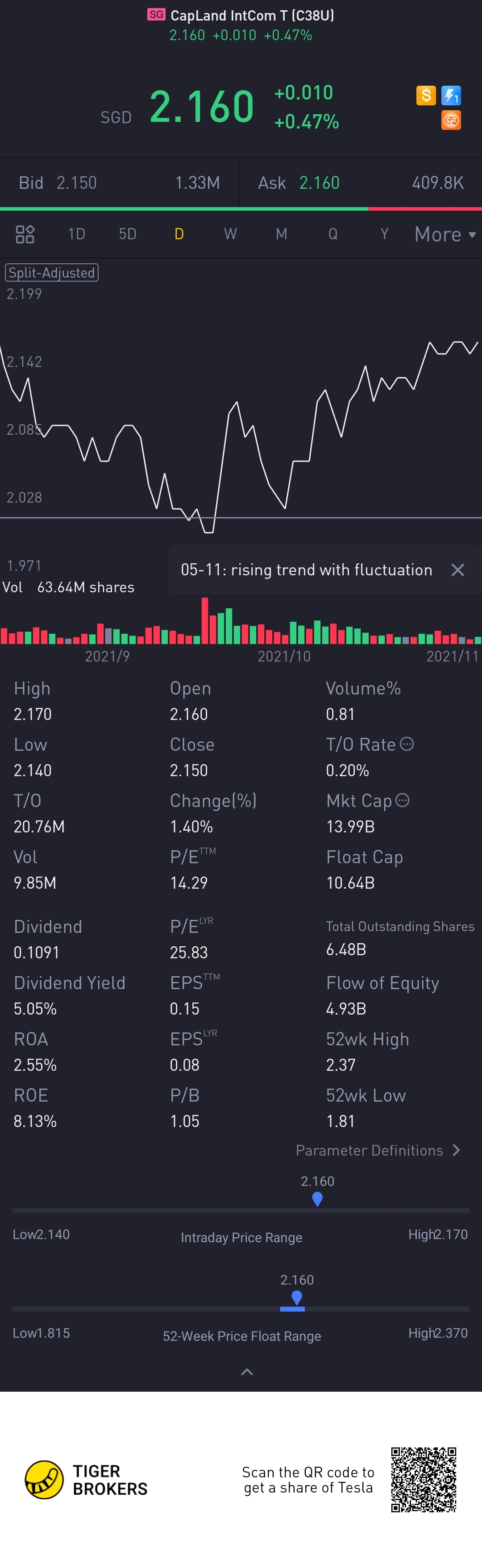Tap the Mkt Cap info icon
This screenshot has height=1568, width=482.
pos(402,800)
